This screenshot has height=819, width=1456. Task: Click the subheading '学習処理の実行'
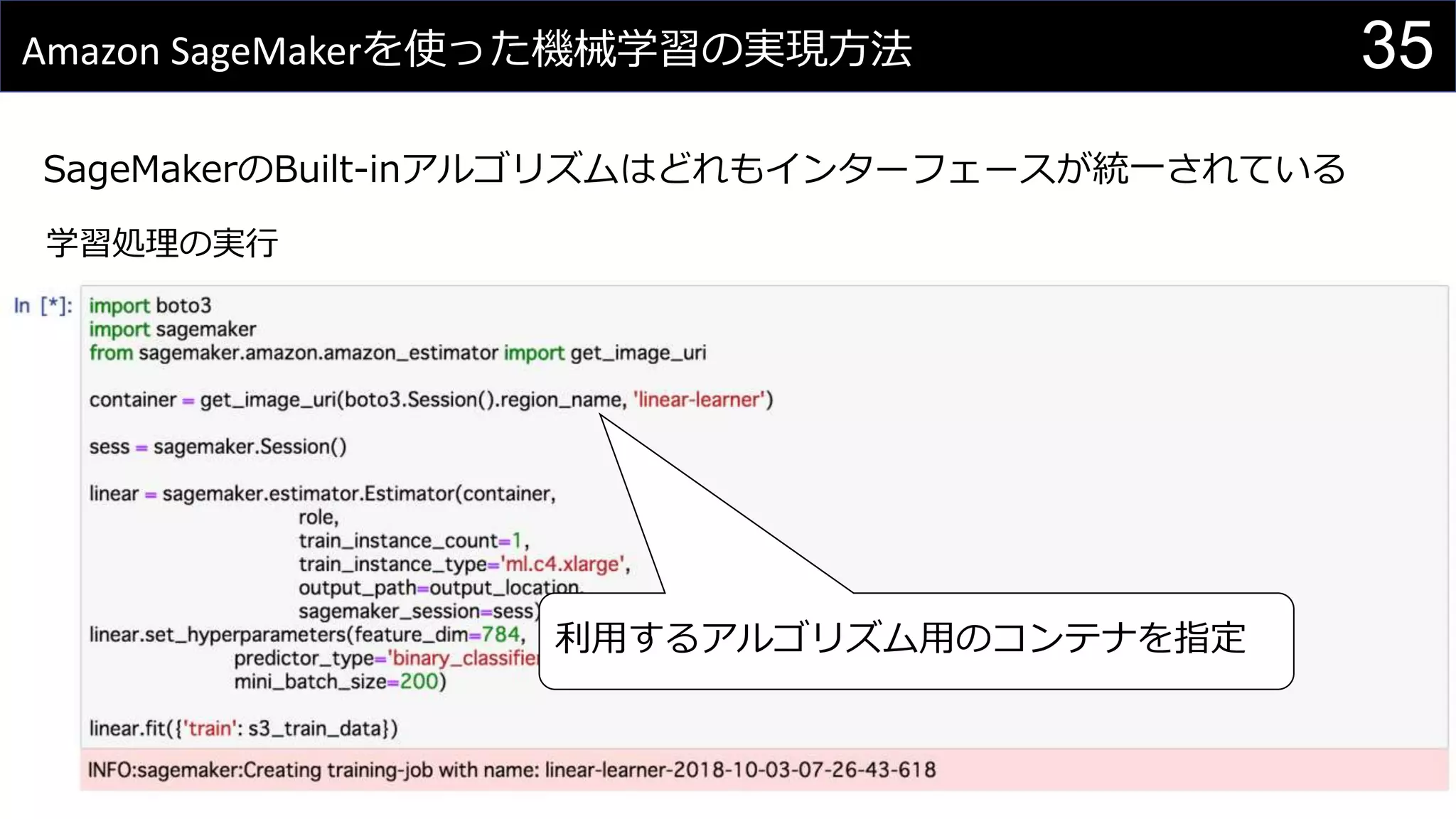pyautogui.click(x=162, y=242)
